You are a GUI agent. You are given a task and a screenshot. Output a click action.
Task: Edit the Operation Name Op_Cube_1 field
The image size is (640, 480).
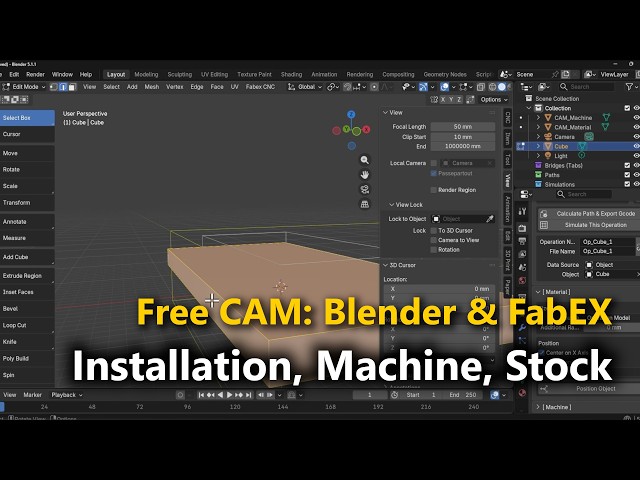608,242
